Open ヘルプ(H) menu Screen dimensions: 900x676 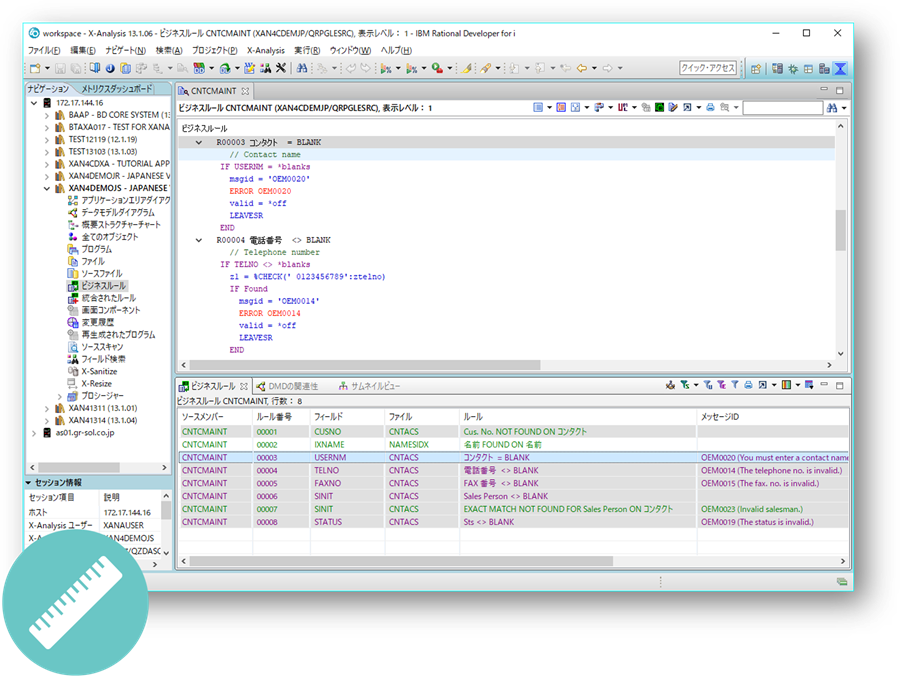tap(396, 50)
